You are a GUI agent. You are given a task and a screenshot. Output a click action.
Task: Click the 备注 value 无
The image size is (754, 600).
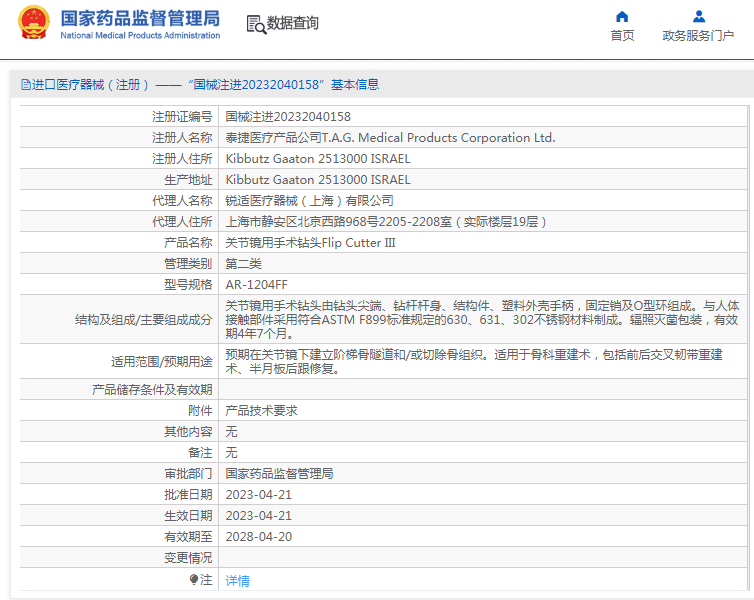coord(231,453)
